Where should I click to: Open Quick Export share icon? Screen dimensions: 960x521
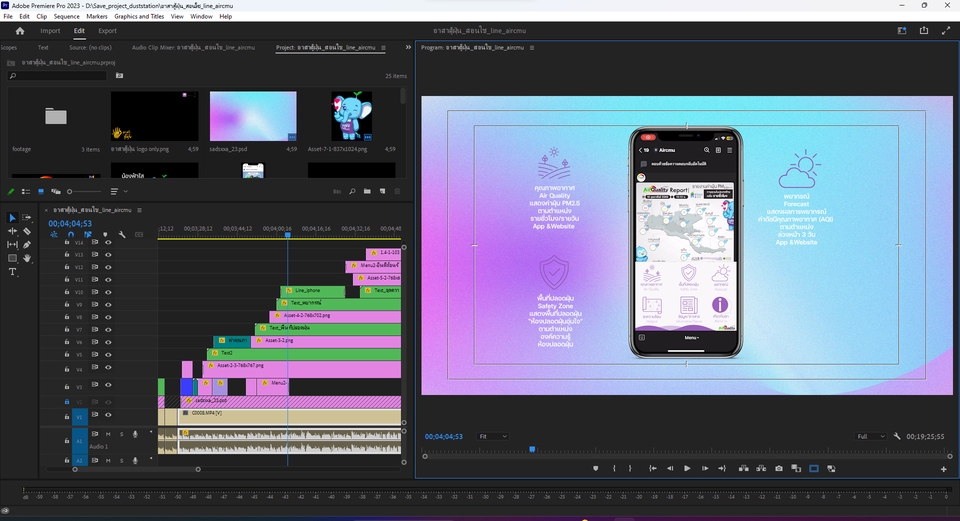tap(924, 31)
